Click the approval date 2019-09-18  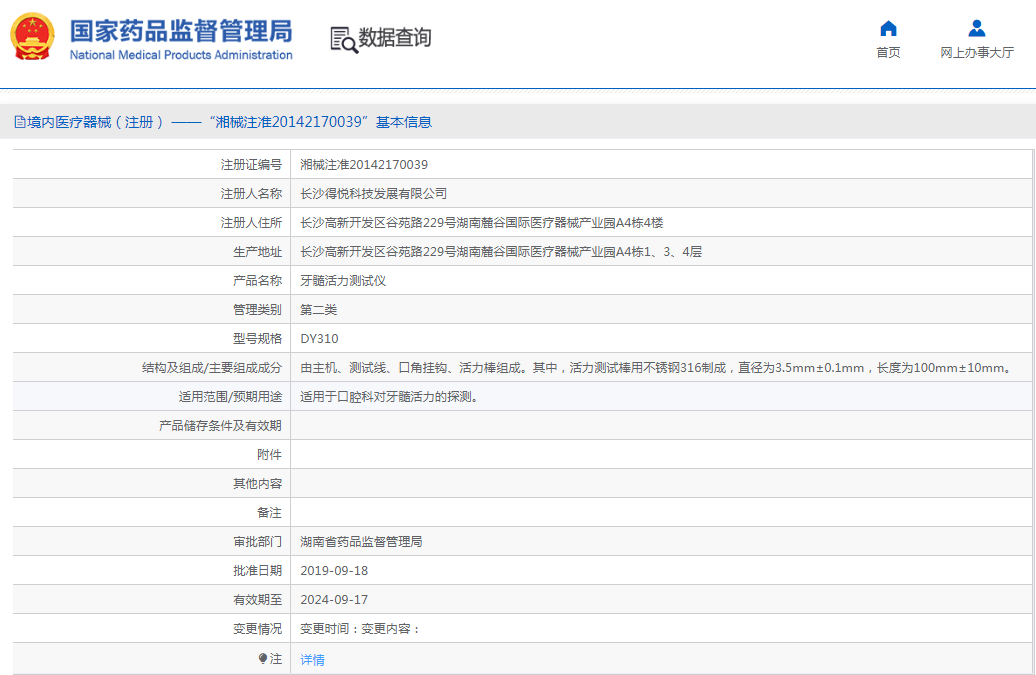334,571
